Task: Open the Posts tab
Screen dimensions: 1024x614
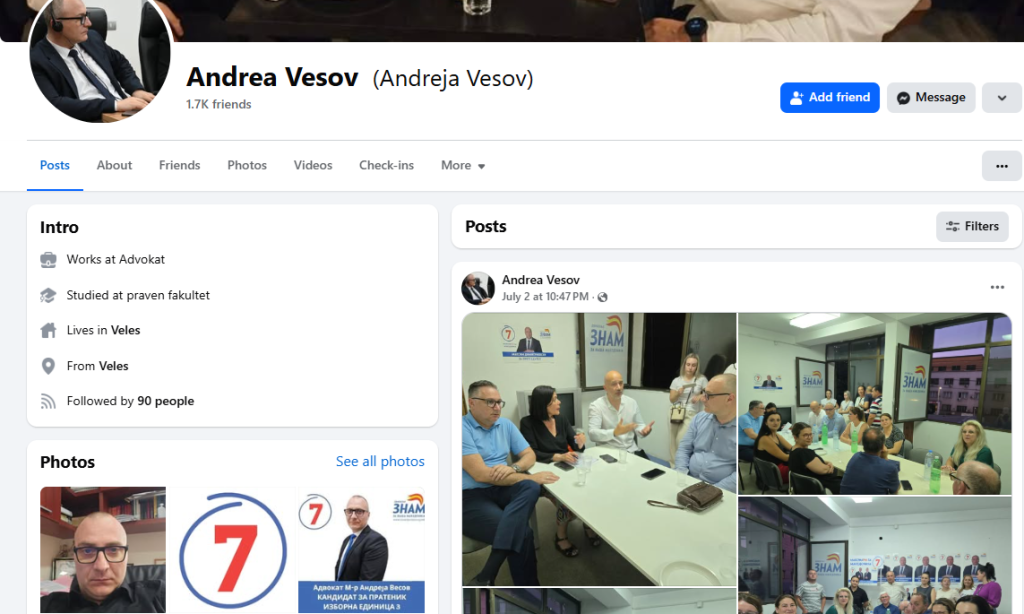Action: tap(55, 165)
